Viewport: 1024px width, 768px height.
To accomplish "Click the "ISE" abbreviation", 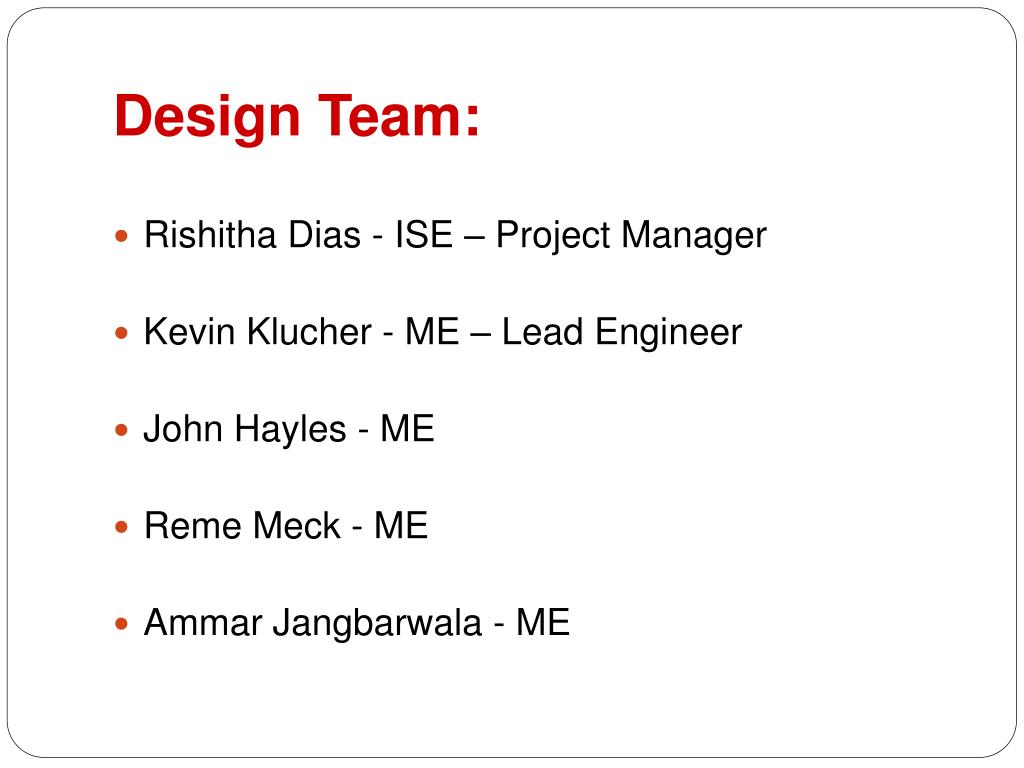I will [x=424, y=234].
